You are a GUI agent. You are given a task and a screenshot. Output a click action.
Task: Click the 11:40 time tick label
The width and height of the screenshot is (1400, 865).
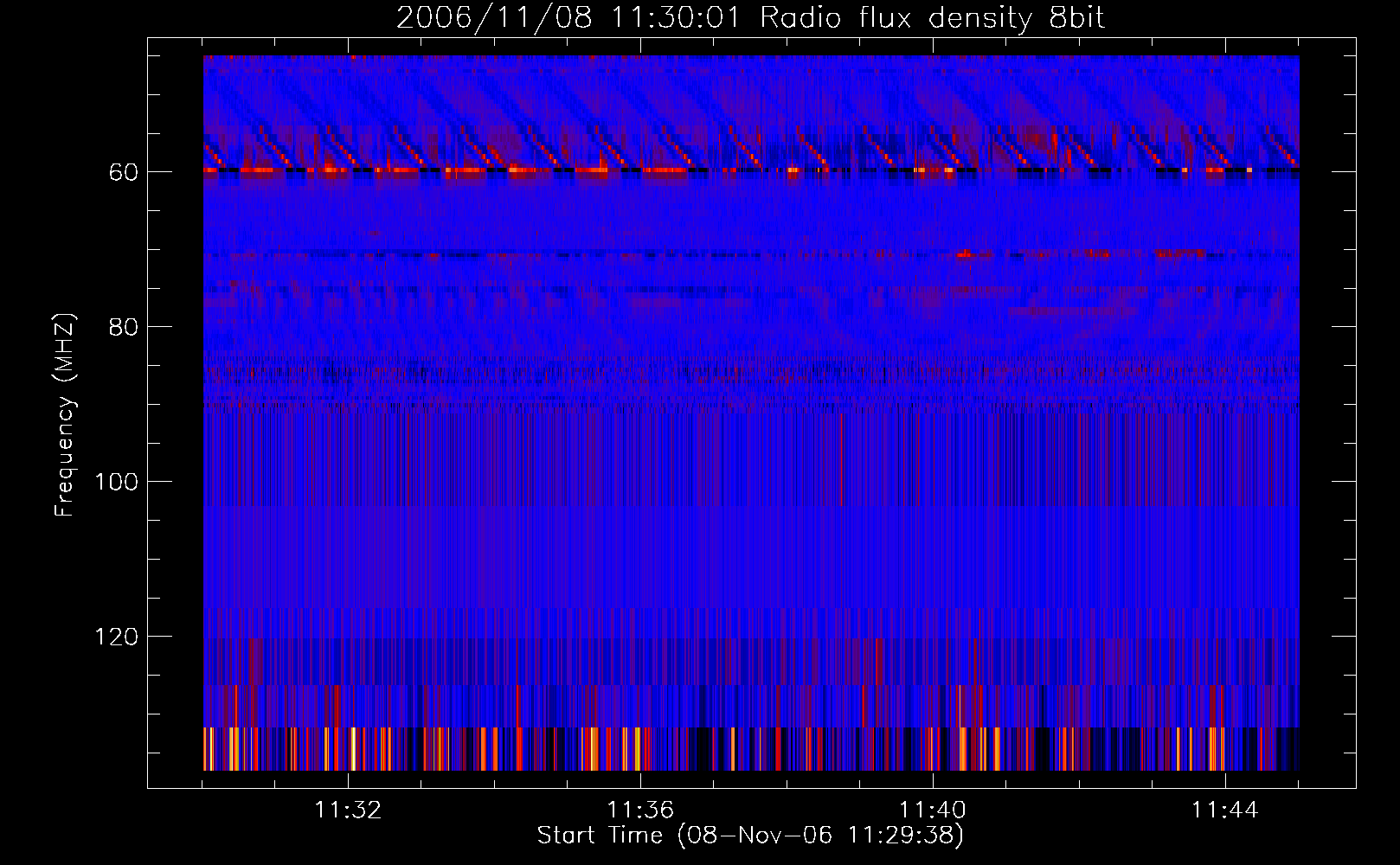(933, 811)
